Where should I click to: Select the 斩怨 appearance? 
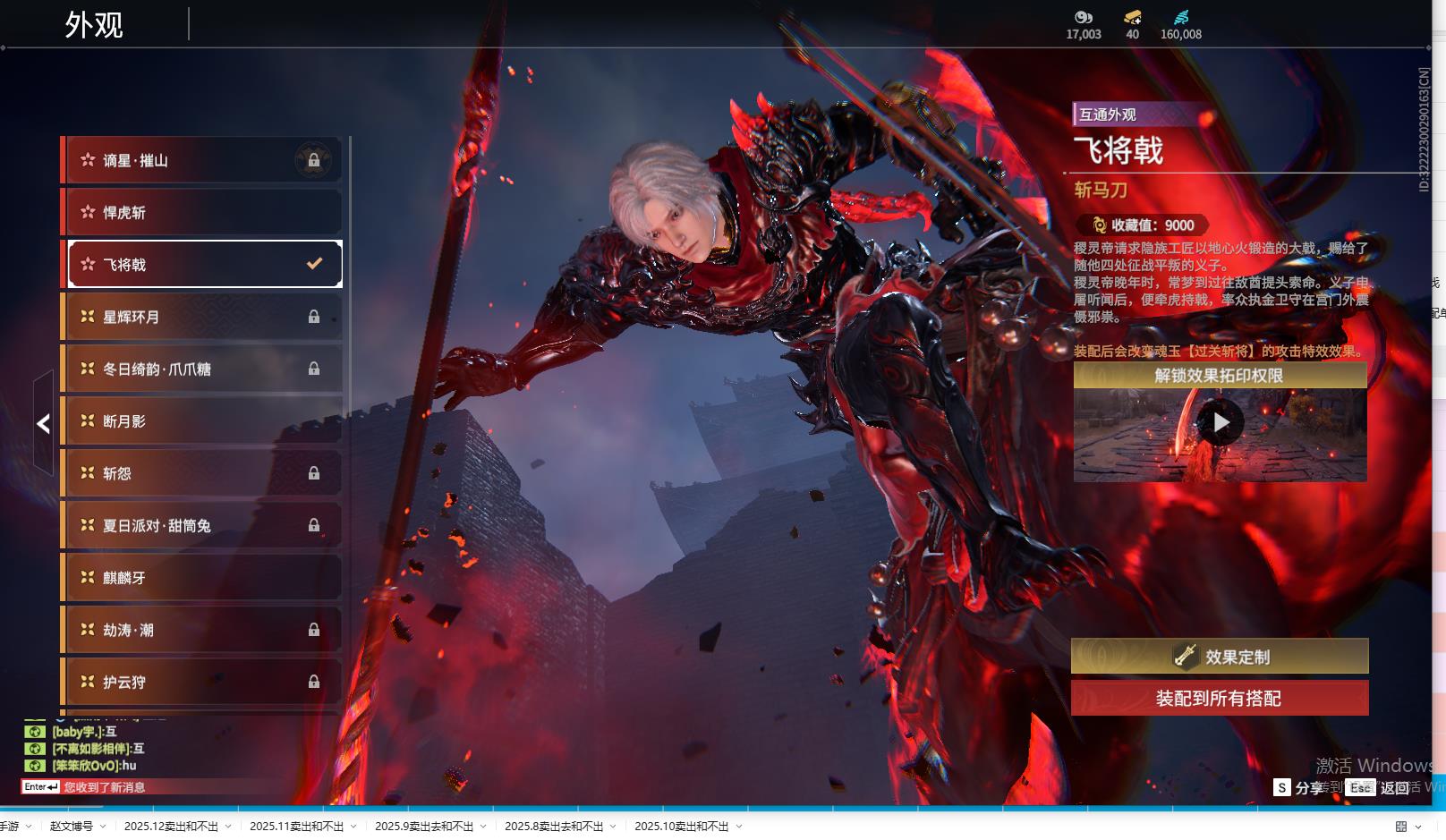tap(202, 472)
